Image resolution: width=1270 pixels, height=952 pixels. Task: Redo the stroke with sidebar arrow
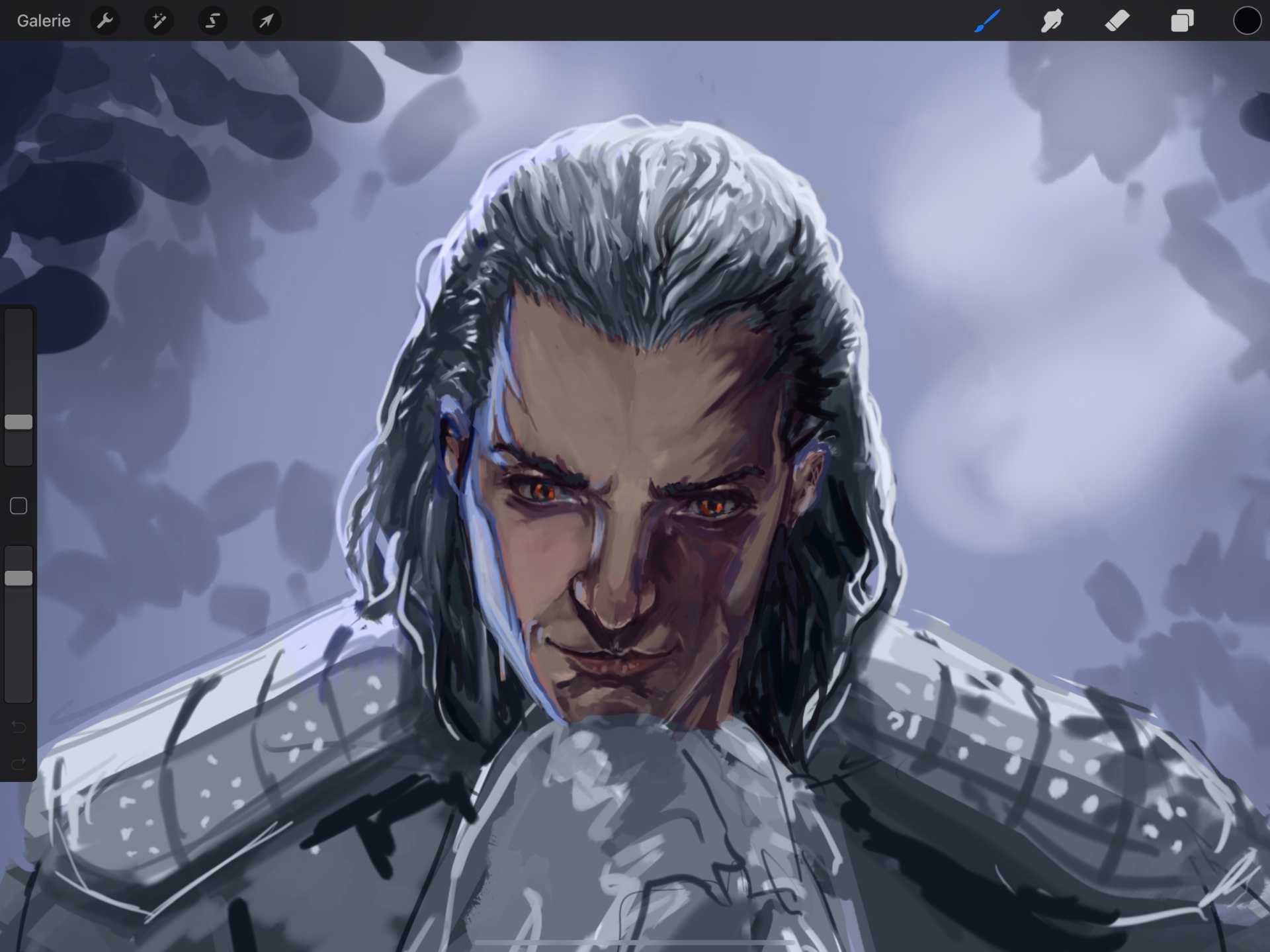(x=19, y=764)
